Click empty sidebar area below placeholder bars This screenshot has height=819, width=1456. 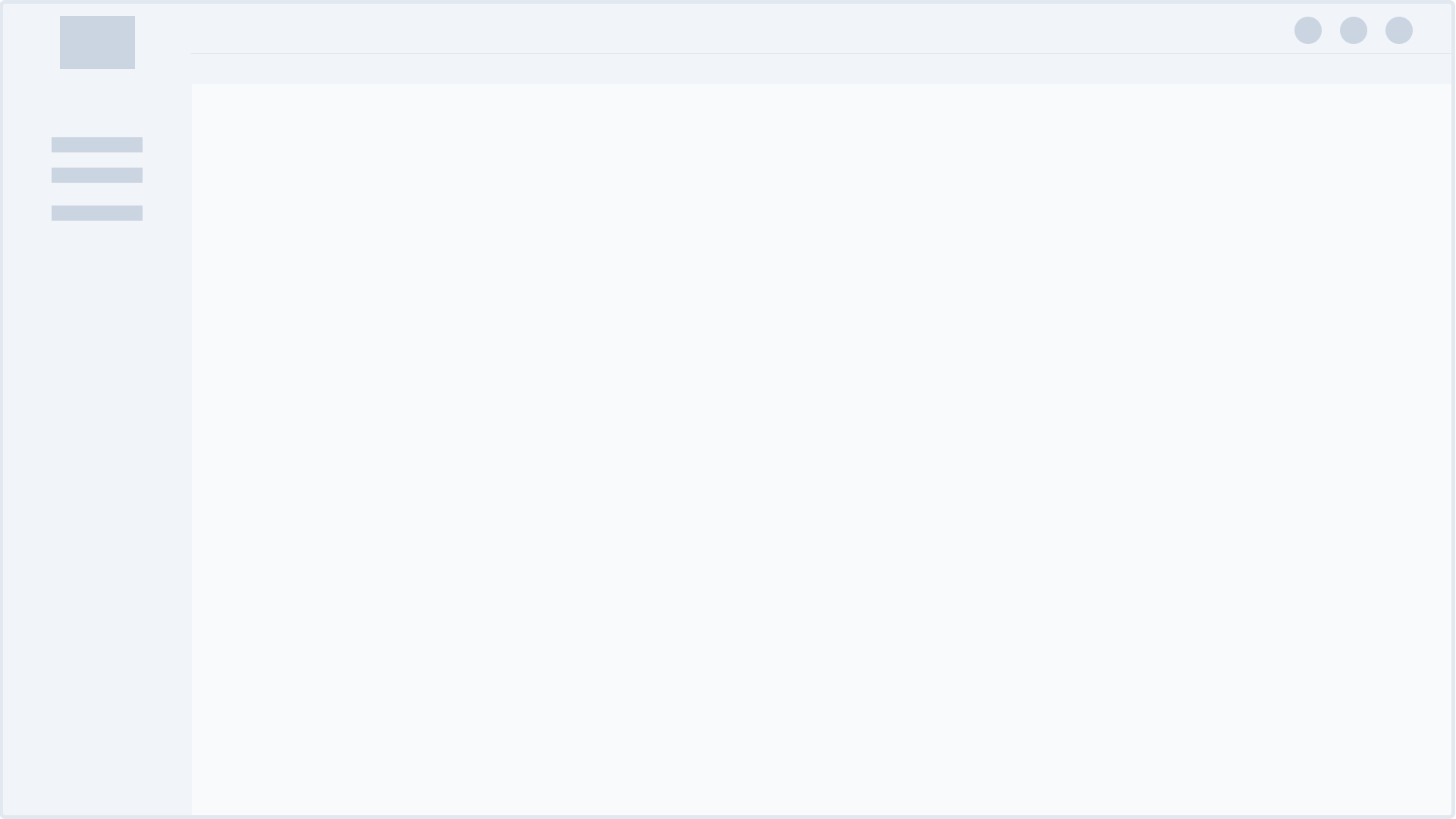97,516
